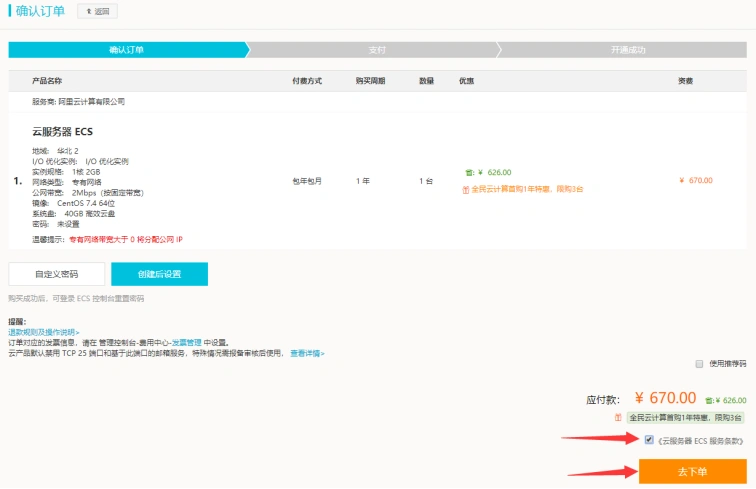Screen dimensions: 756x489
Task: Open the 退款规则及操作说明 link
Action: (44, 331)
